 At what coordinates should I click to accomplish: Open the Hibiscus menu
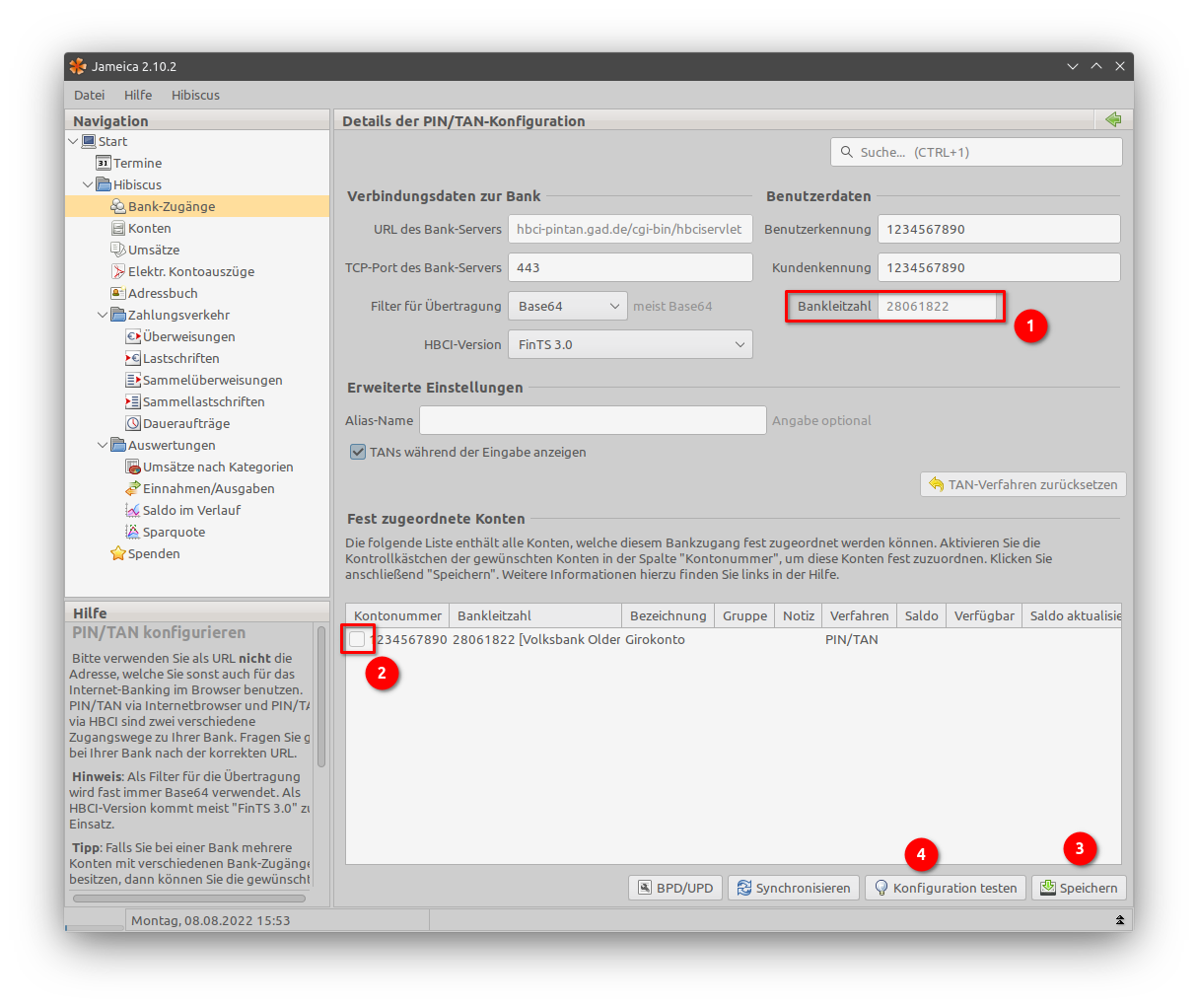tap(195, 95)
